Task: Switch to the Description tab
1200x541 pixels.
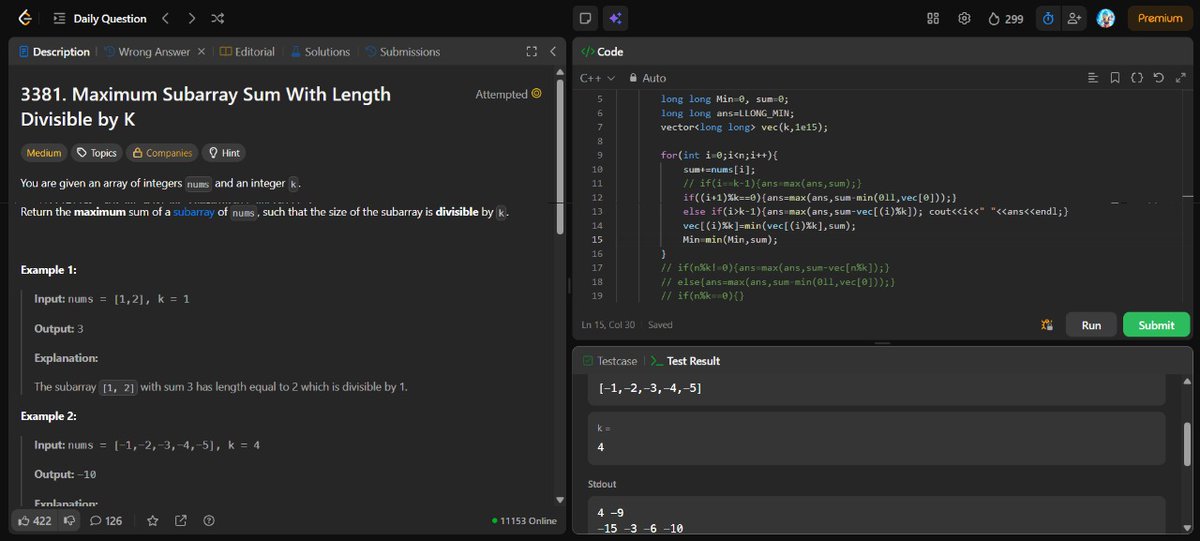Action: point(54,52)
